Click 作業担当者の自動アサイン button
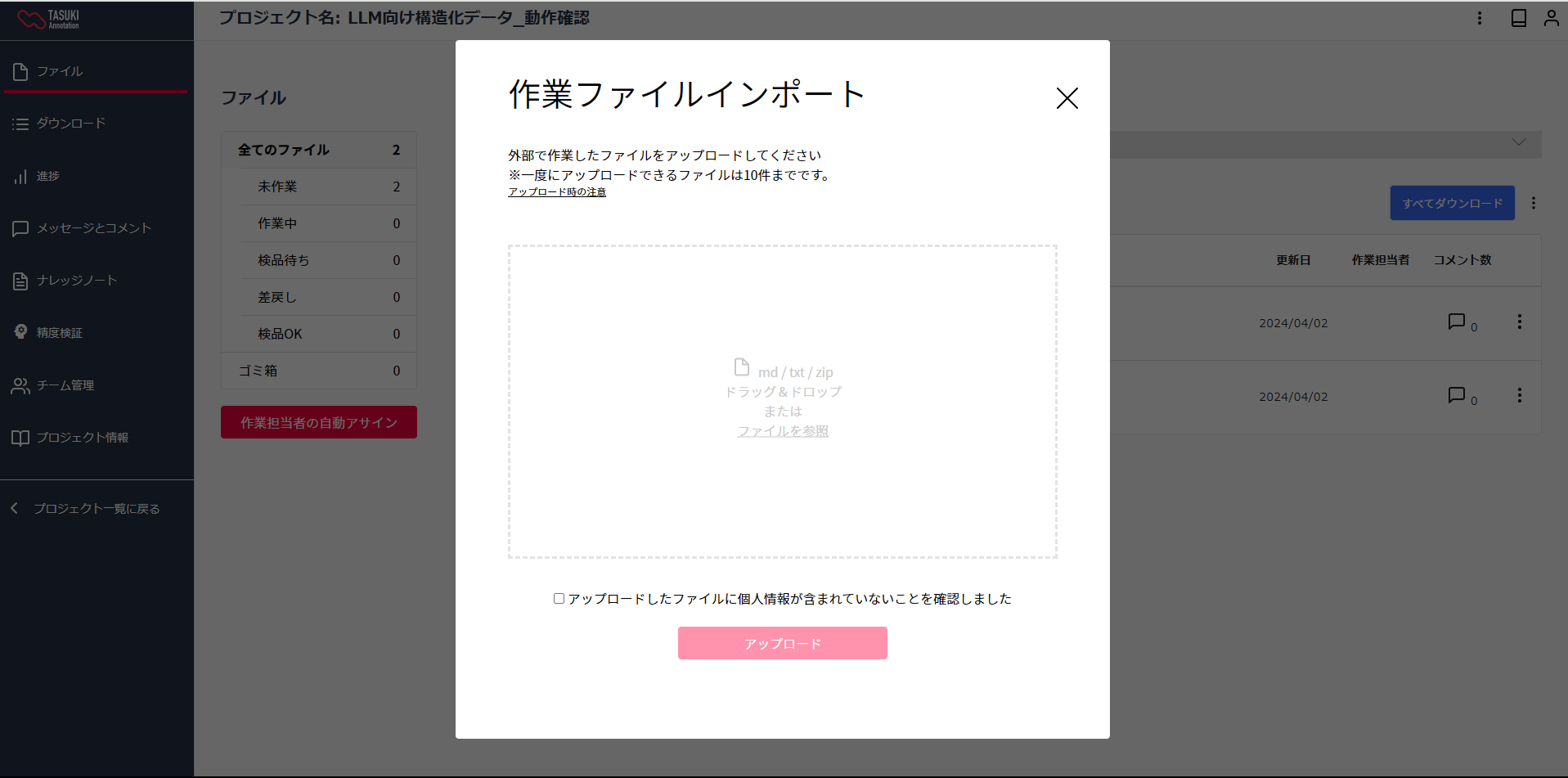Image resolution: width=1568 pixels, height=778 pixels. (x=319, y=422)
